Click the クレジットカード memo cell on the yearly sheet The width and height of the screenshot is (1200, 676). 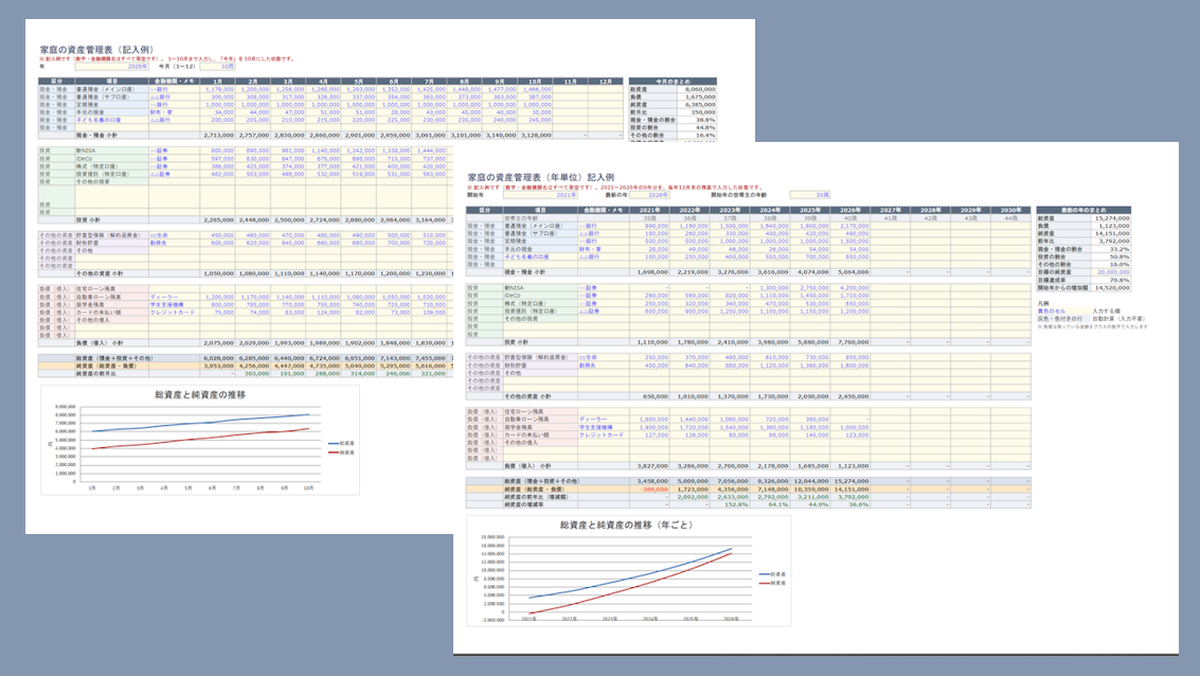click(x=602, y=435)
